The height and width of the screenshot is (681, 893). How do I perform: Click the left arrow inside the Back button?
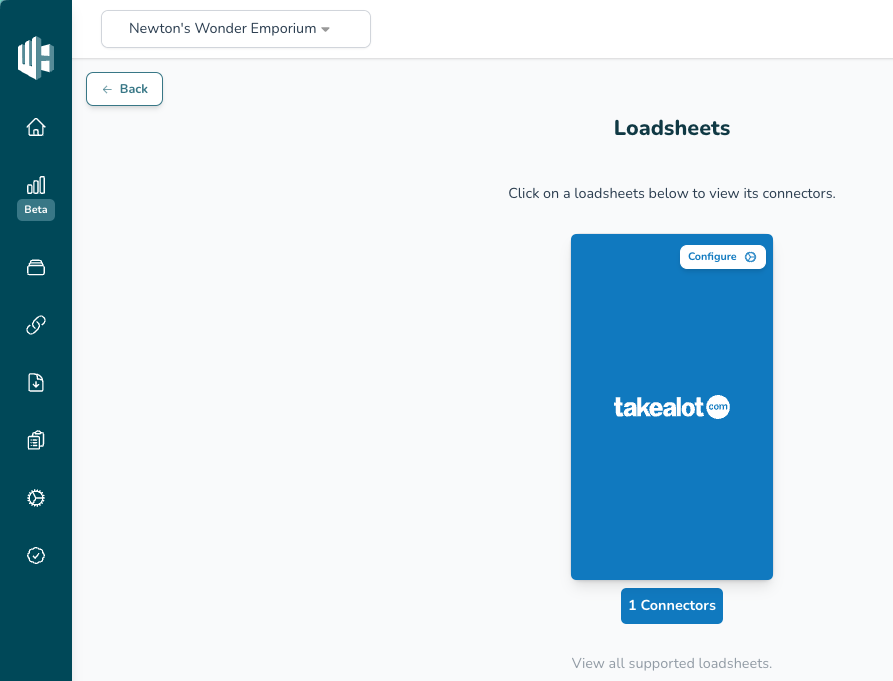[107, 89]
